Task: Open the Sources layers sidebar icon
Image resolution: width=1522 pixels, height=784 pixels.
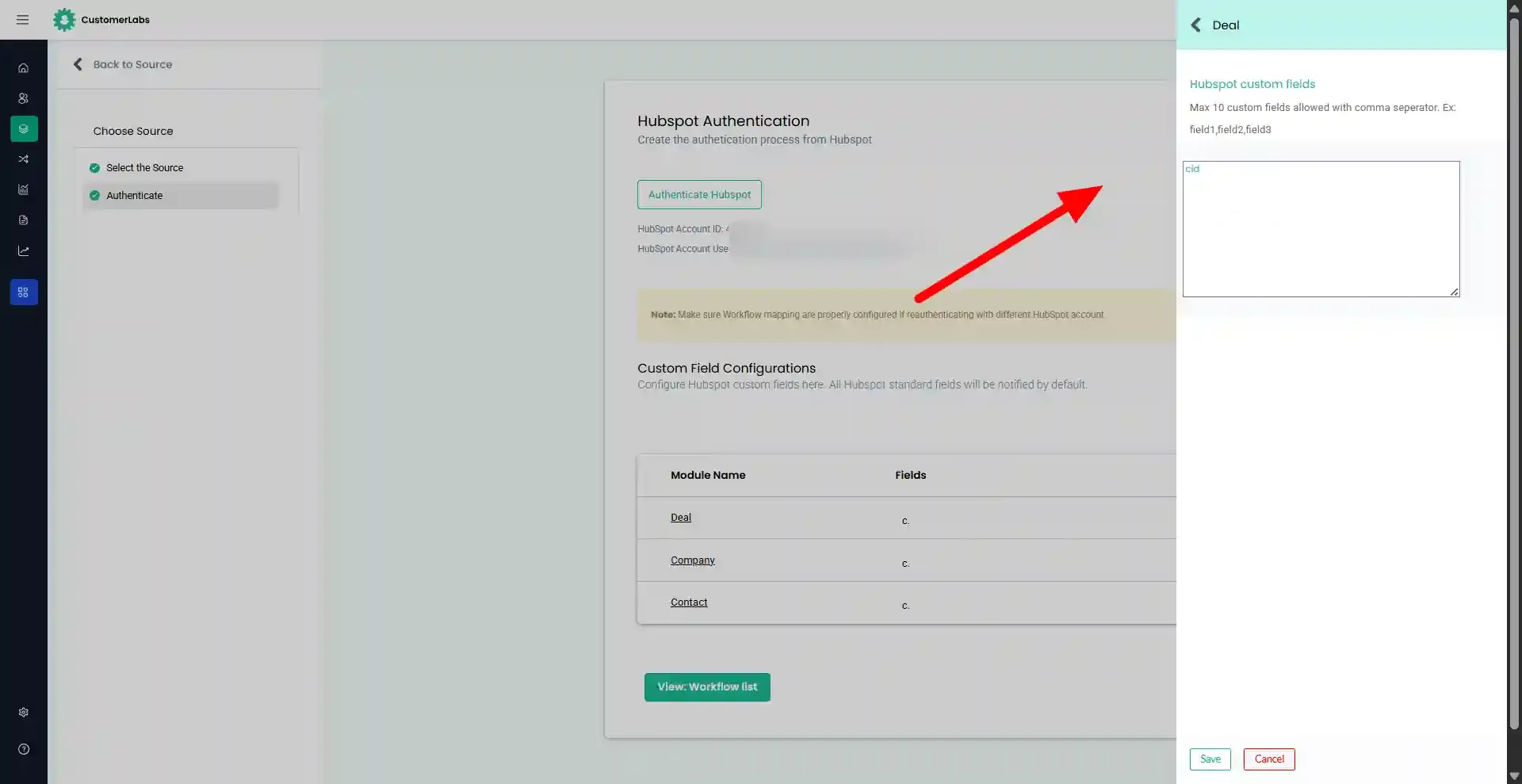Action: (x=24, y=128)
